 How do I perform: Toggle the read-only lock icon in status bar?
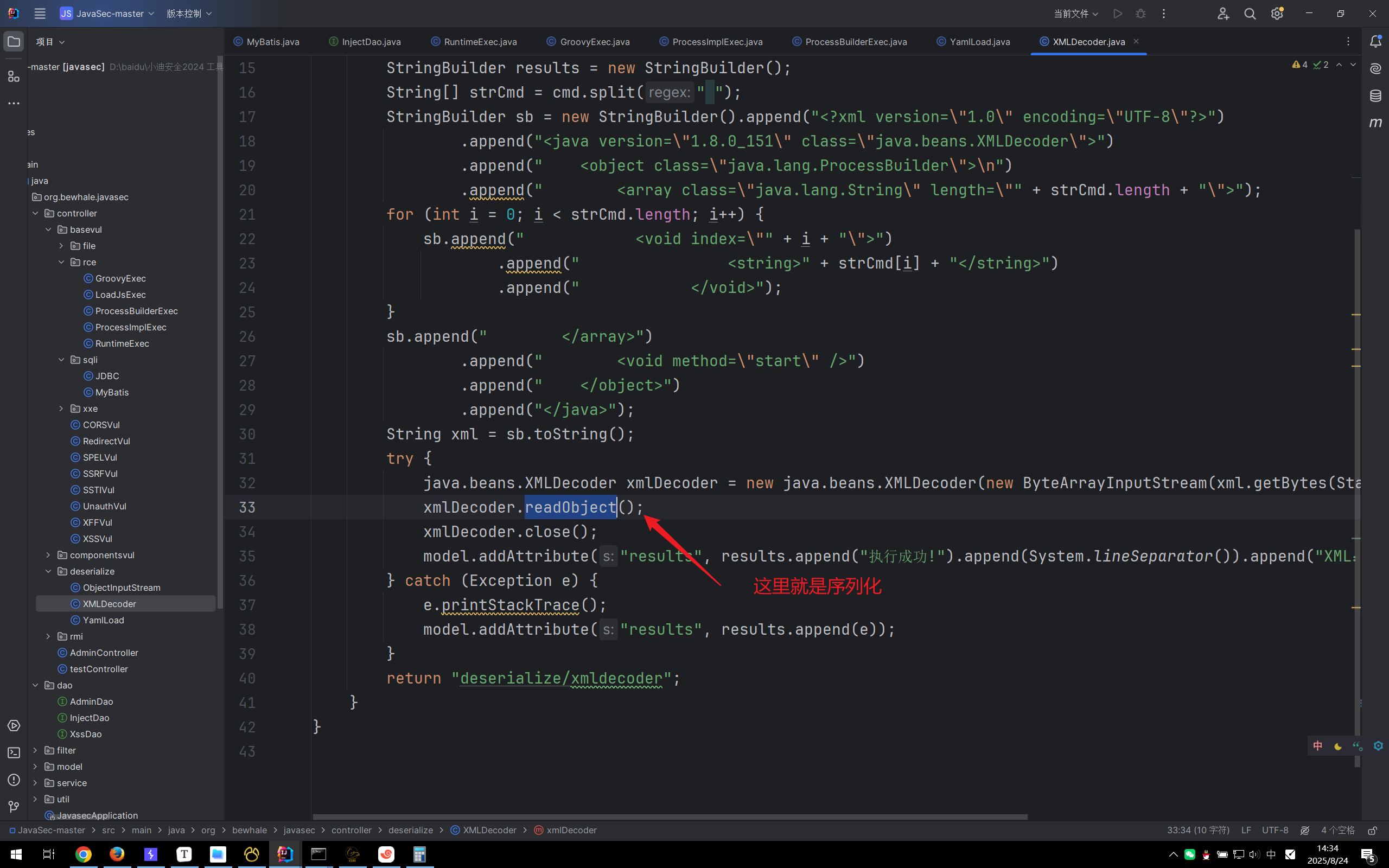tap(1372, 830)
